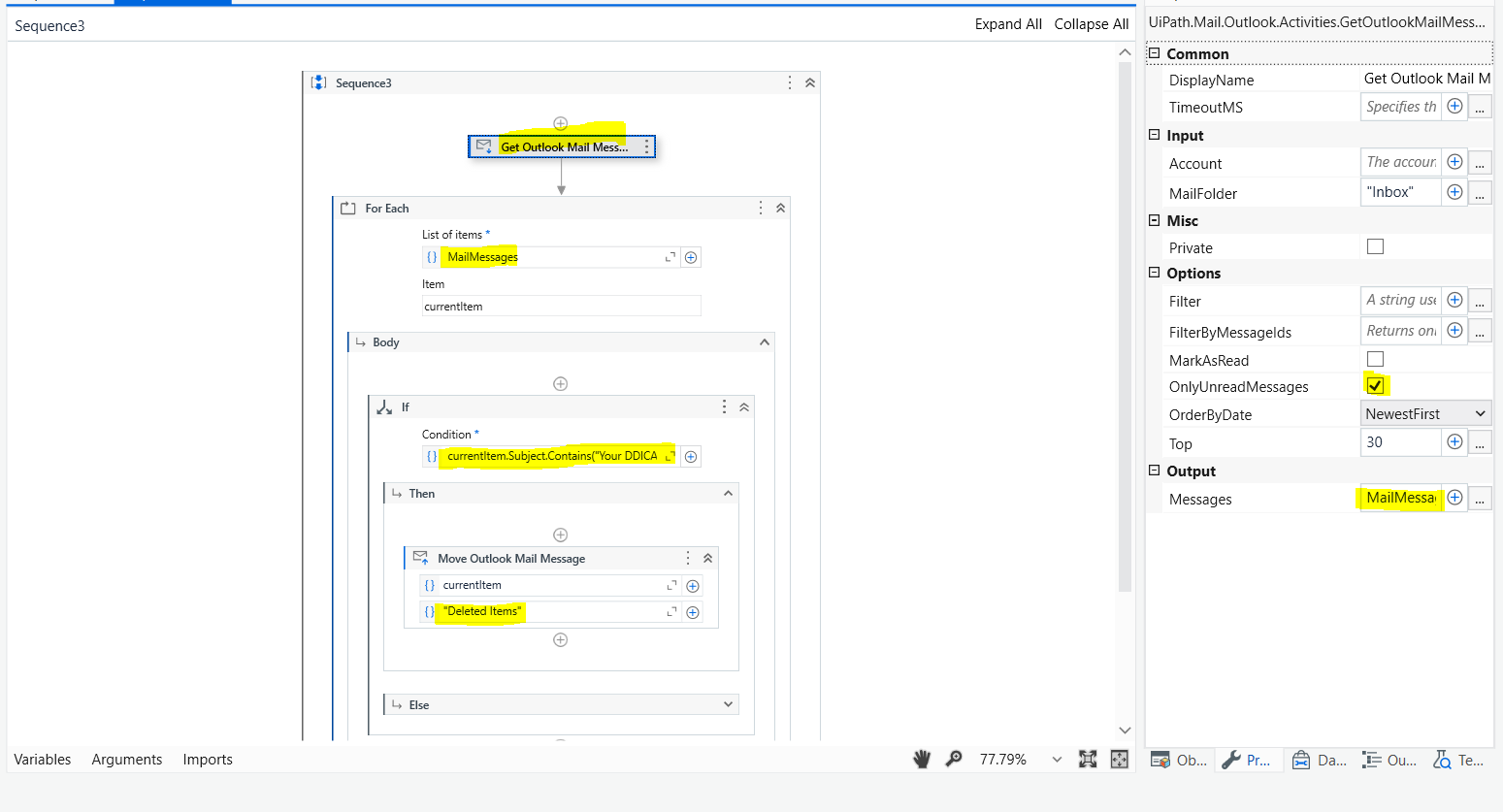Activate the Zoom magnifier tool
Viewport: 1503px width, 812px height.
[x=953, y=759]
